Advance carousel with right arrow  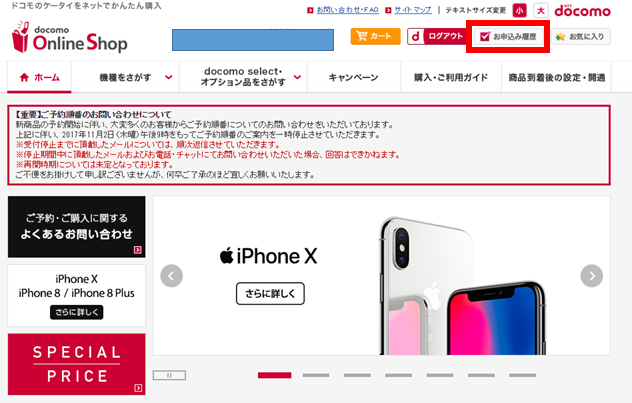pyautogui.click(x=592, y=276)
